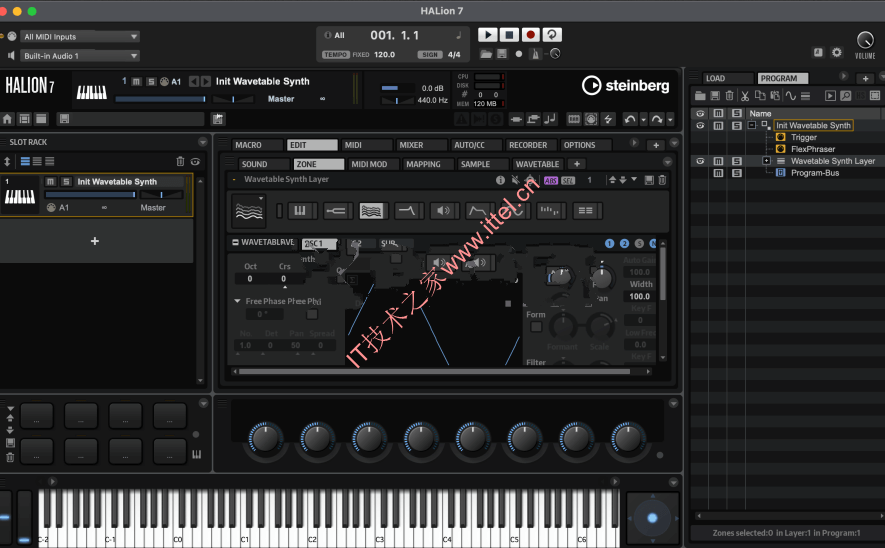Click the transport Stop button
This screenshot has height=548, width=885.
pyautogui.click(x=509, y=35)
